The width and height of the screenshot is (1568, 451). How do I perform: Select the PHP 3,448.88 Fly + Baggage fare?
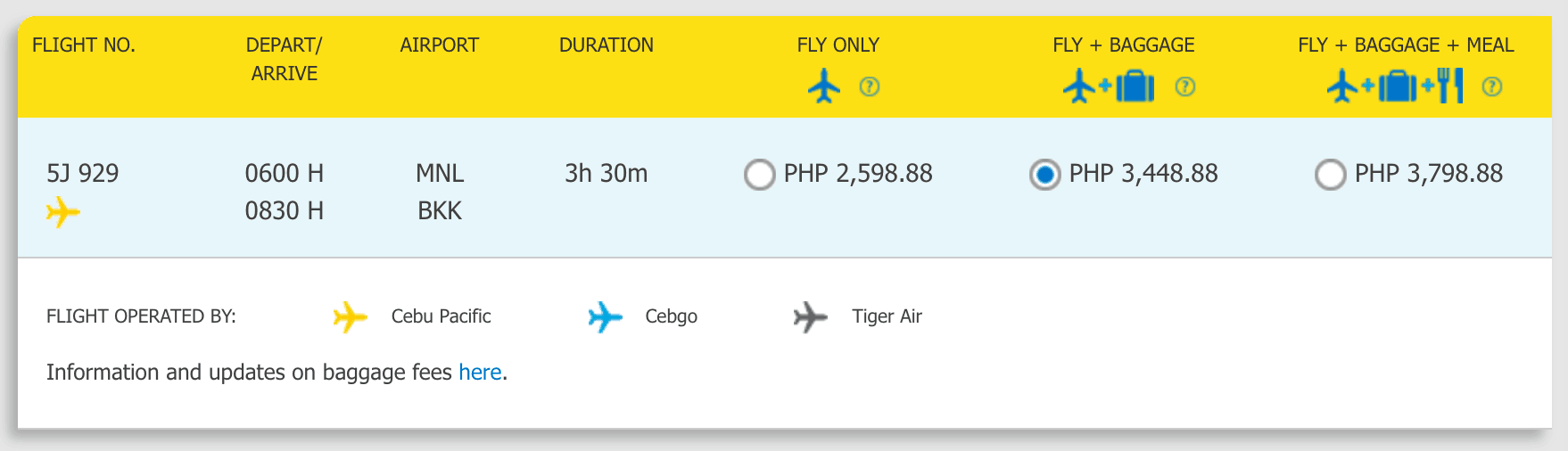[x=1044, y=174]
